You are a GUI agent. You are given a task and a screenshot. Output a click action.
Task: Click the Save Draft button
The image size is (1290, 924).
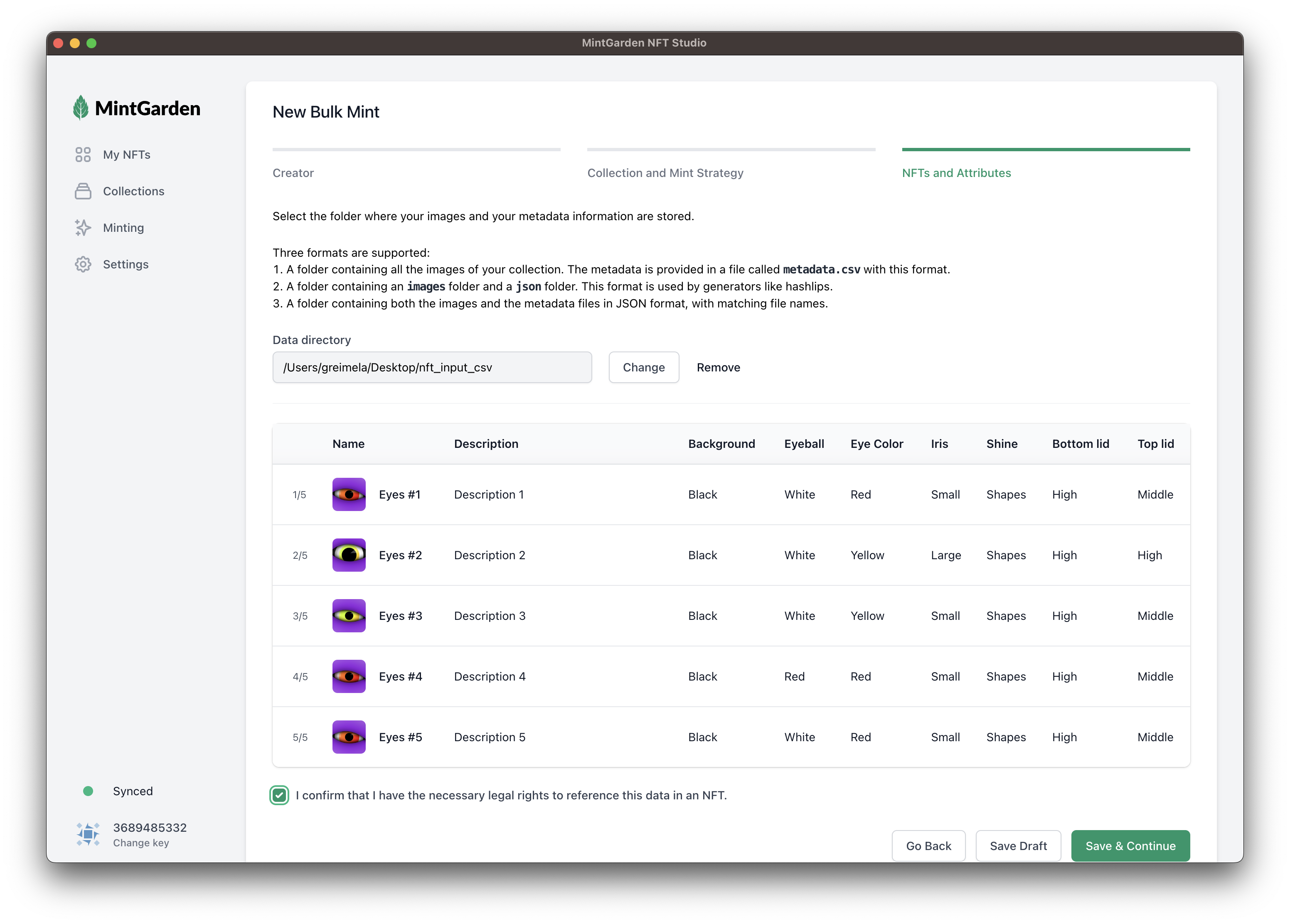coord(1017,845)
